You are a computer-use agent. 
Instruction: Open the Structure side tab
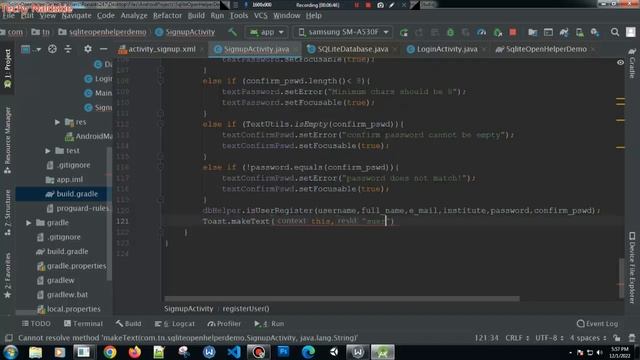click(x=7, y=212)
